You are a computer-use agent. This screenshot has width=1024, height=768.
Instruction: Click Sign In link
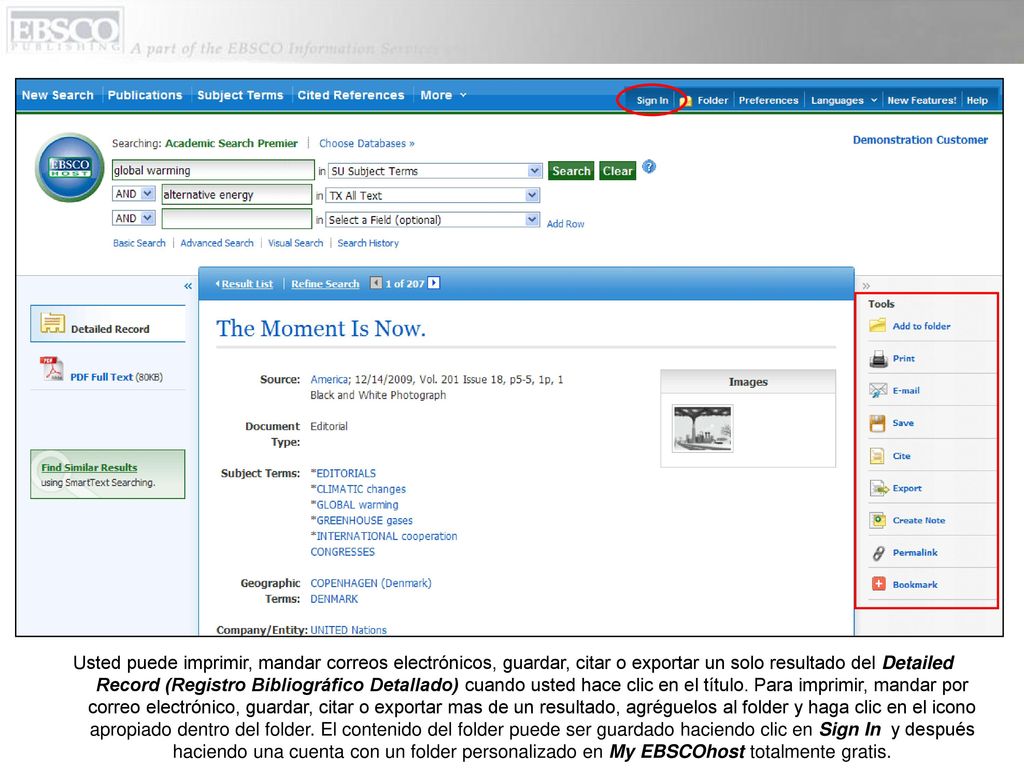pyautogui.click(x=652, y=101)
